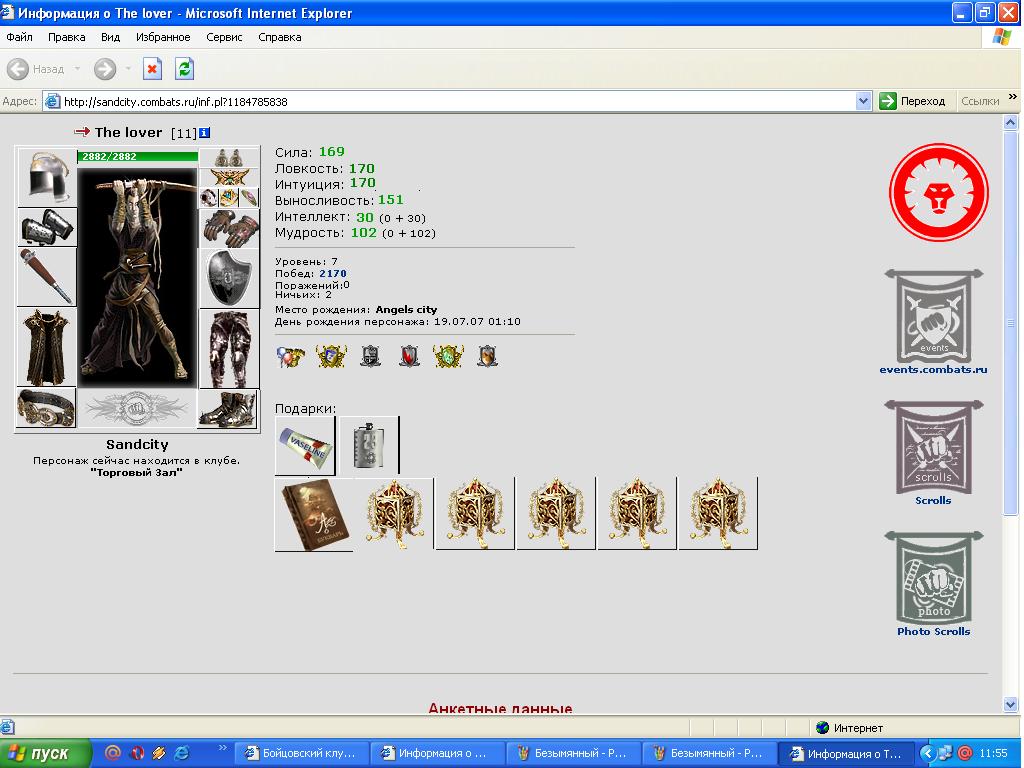Click the boots equipment slot
This screenshot has height=768, width=1024.
tap(229, 409)
